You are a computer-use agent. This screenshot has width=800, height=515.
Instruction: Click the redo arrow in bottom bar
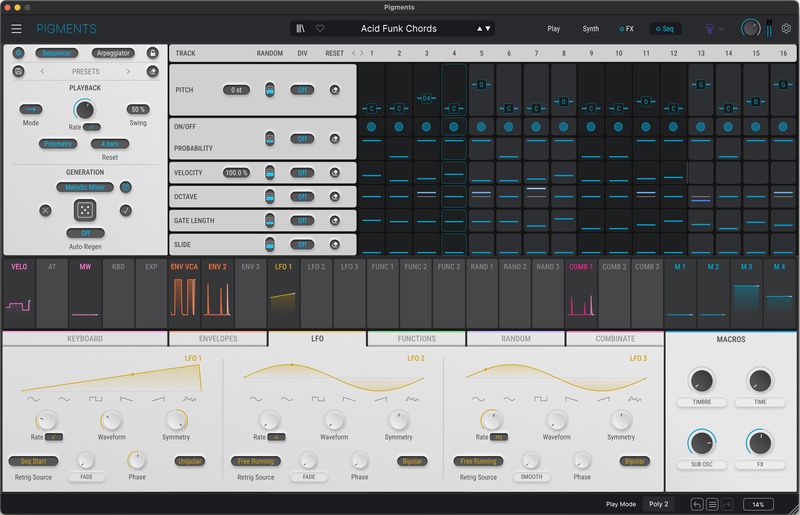(728, 504)
